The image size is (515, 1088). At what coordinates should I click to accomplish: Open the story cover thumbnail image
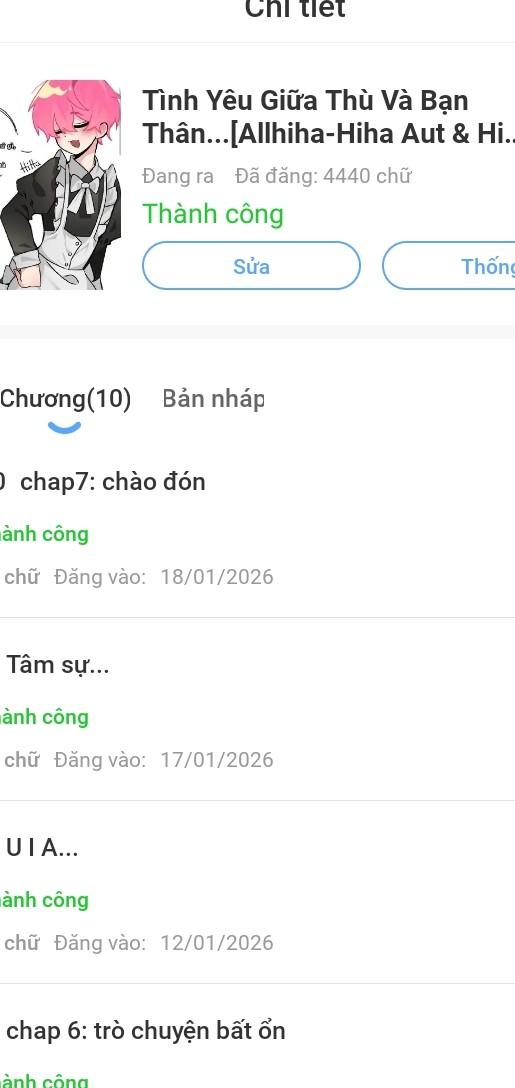60,185
